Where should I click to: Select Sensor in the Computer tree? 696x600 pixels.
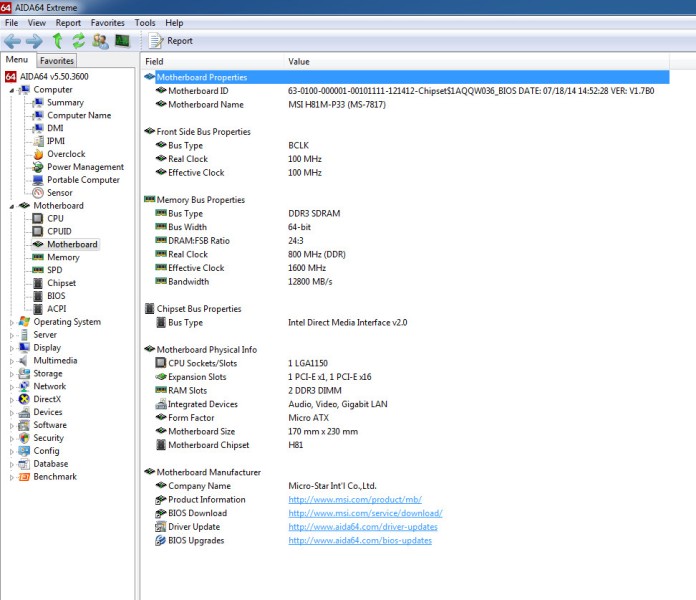pos(59,193)
